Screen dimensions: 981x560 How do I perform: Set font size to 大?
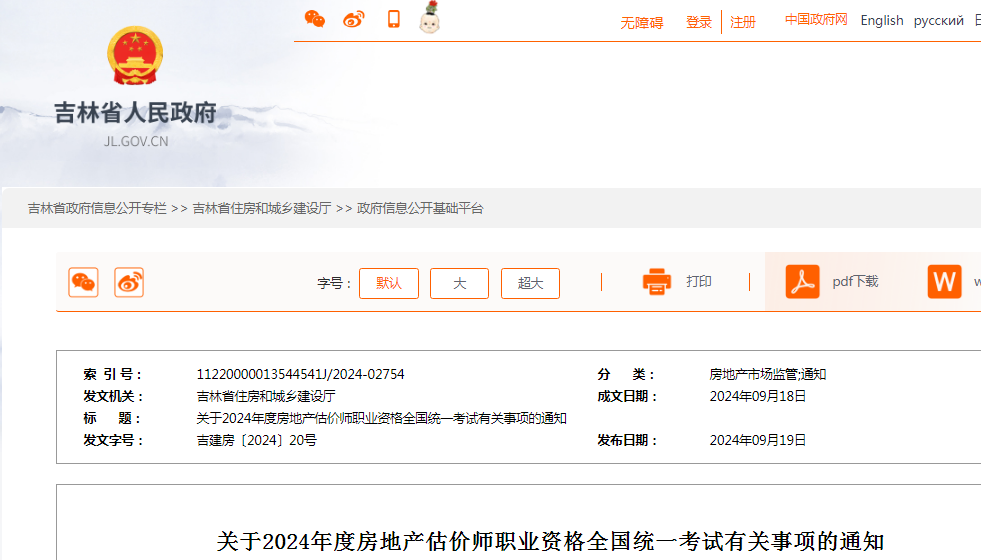(x=459, y=283)
